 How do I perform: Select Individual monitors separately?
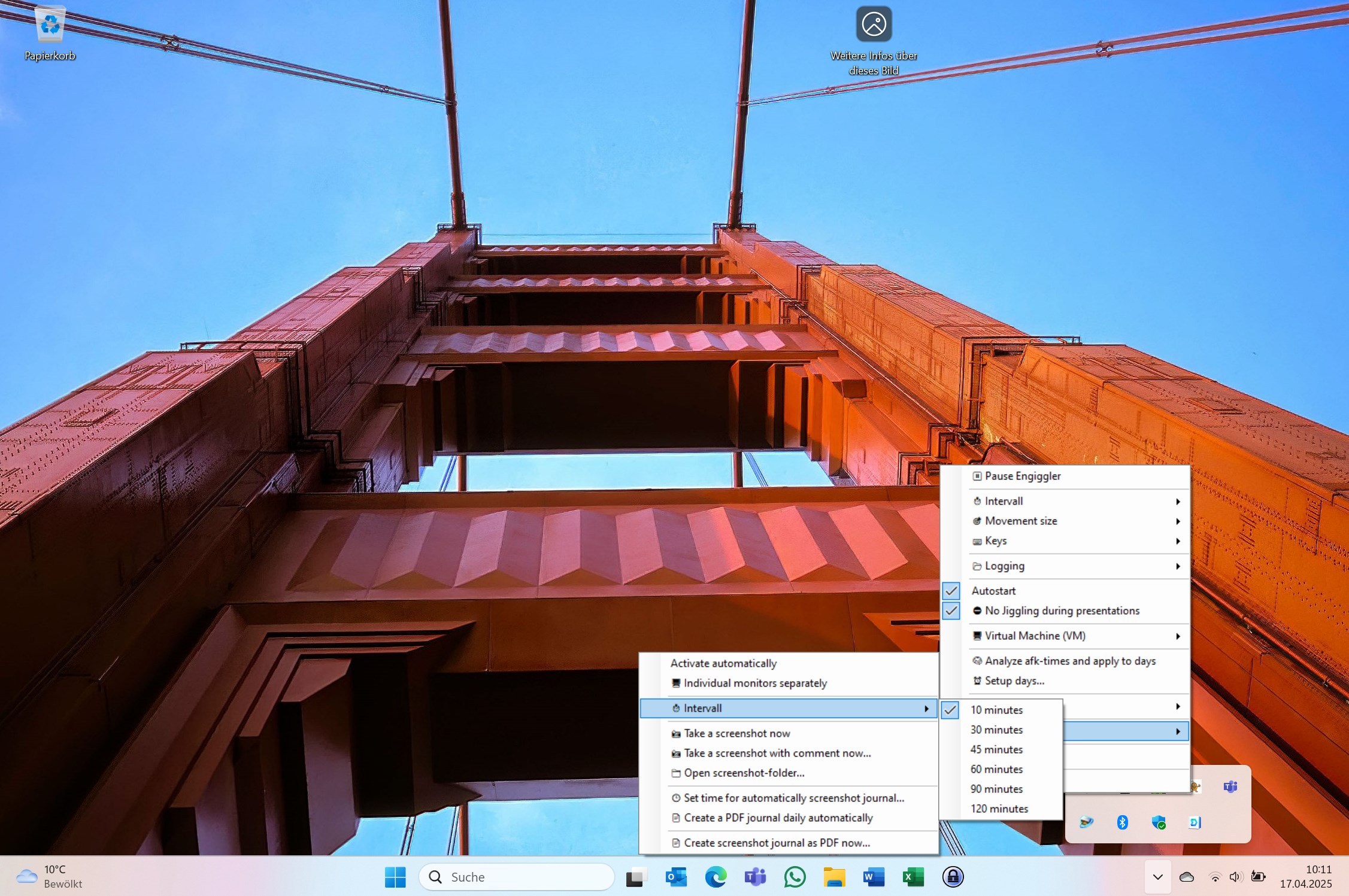point(789,683)
